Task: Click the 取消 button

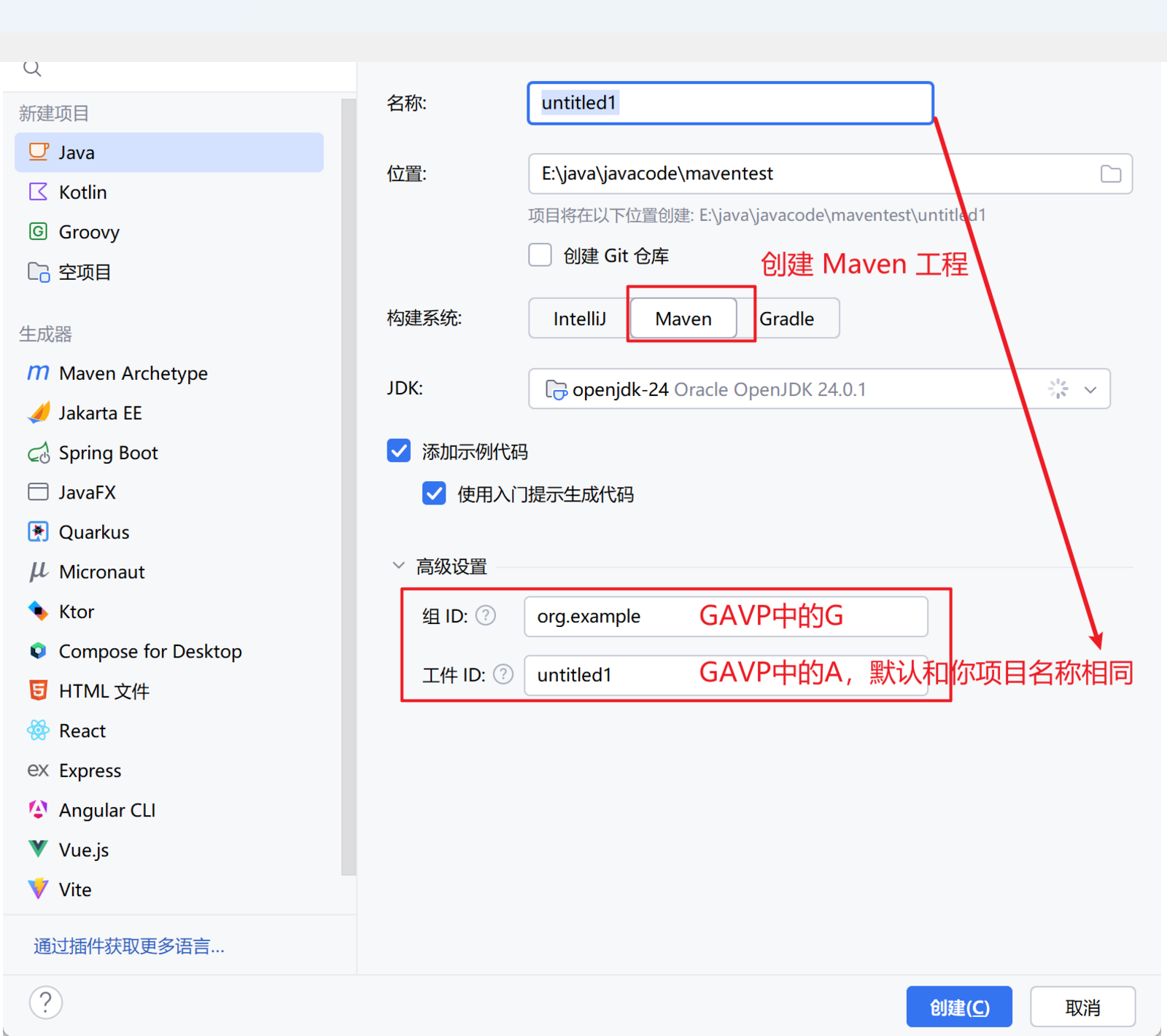Action: pos(1082,1007)
